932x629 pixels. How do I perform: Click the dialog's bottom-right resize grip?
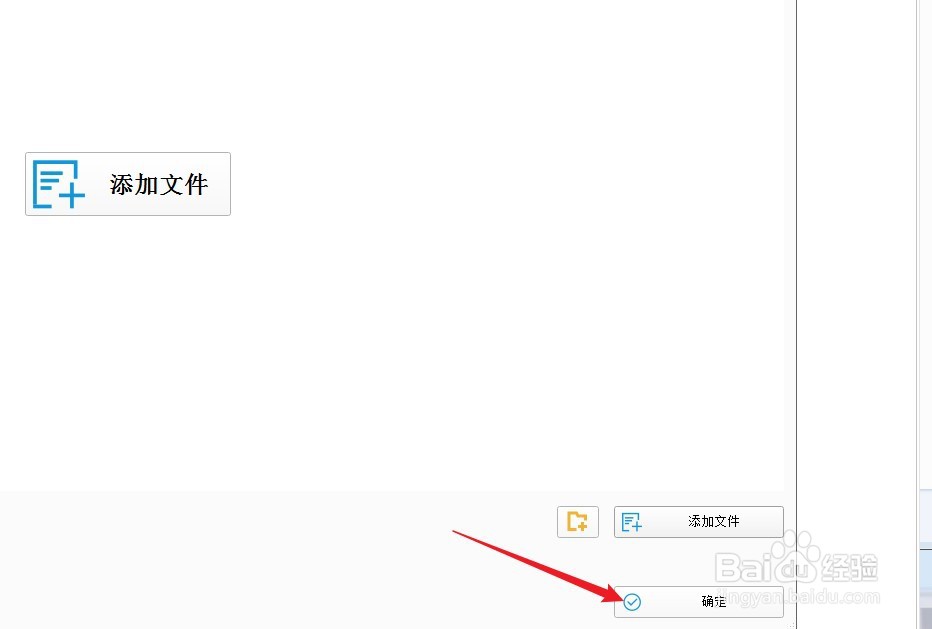click(x=791, y=624)
